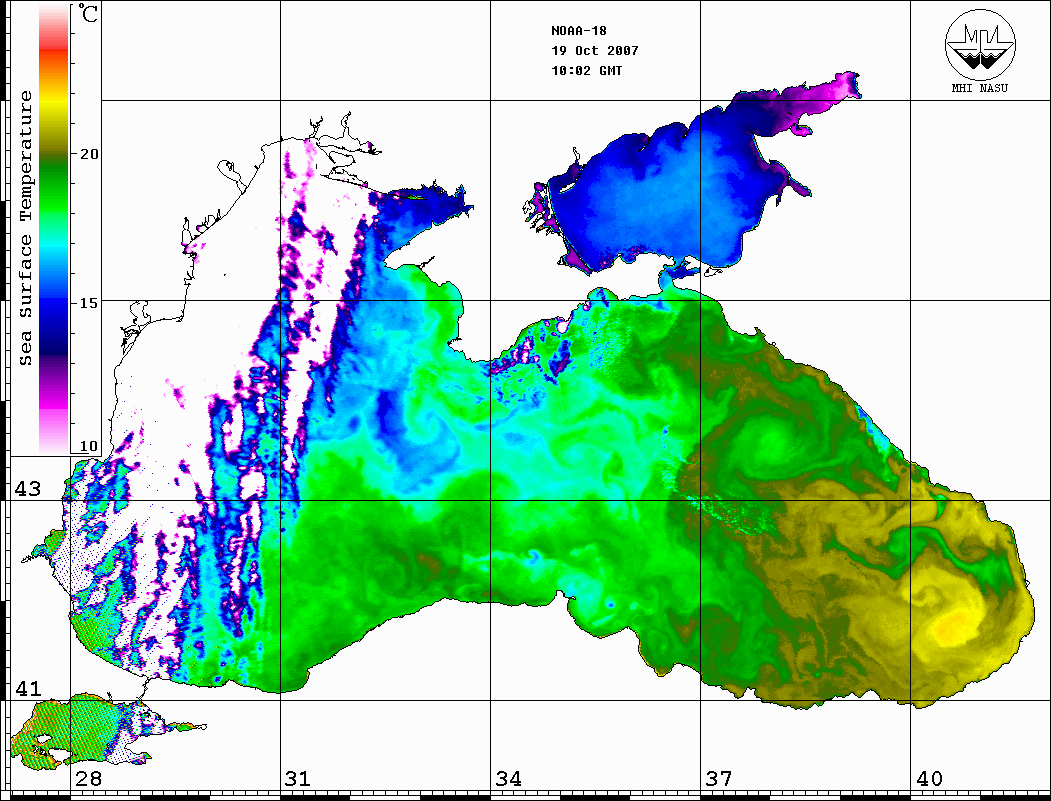Click longitude label '34'

[509, 778]
